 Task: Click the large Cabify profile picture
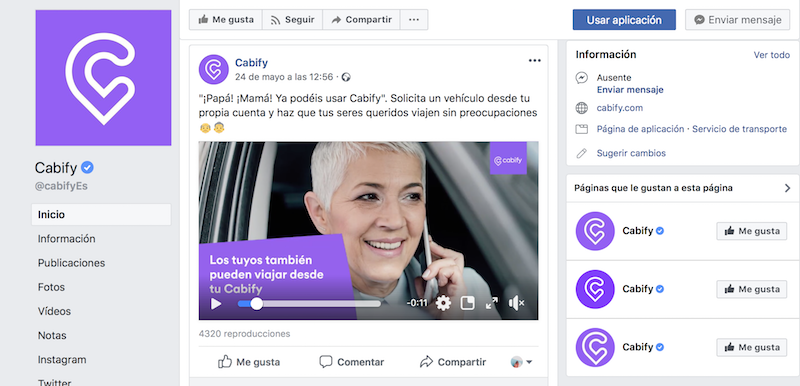(104, 78)
